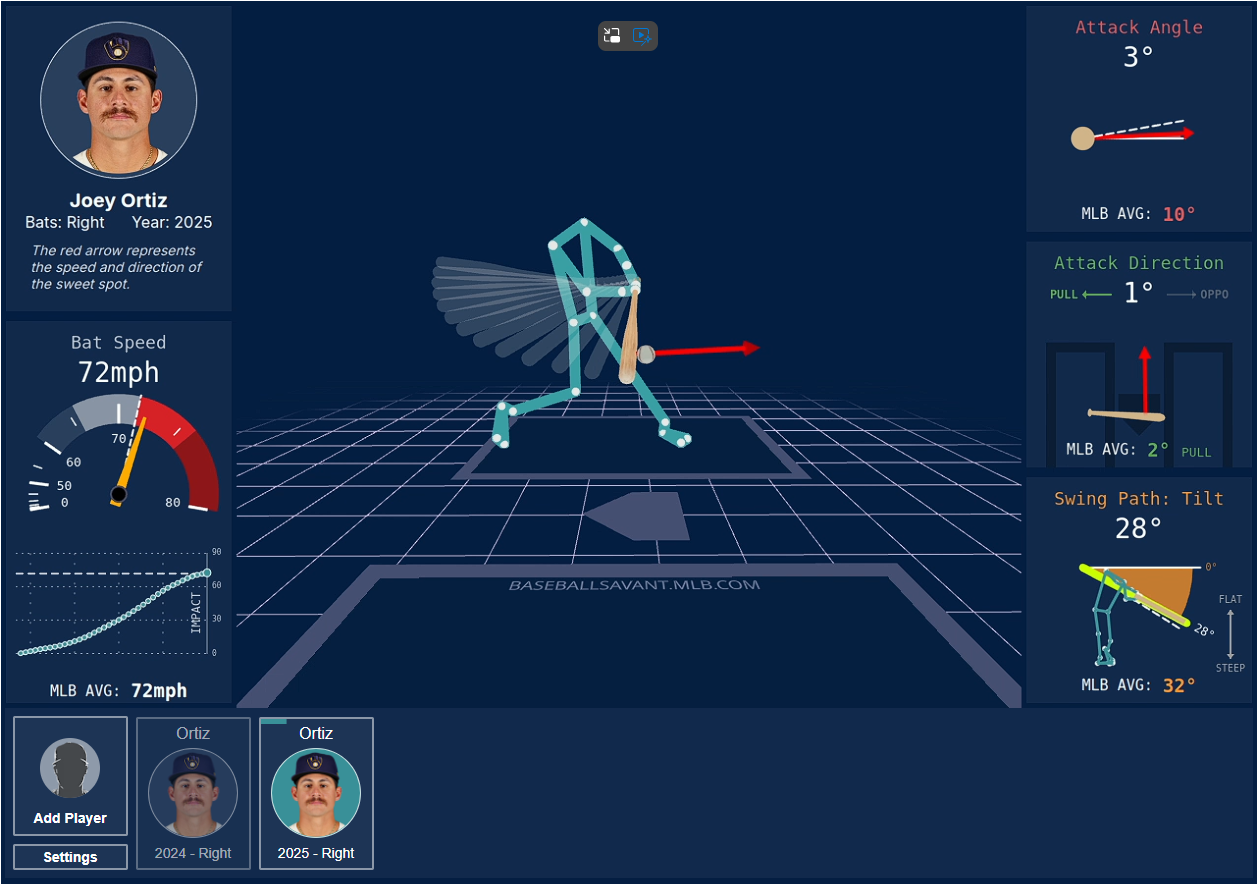1258x884 pixels.
Task: Click the Joey Ortiz player name
Action: tap(118, 201)
